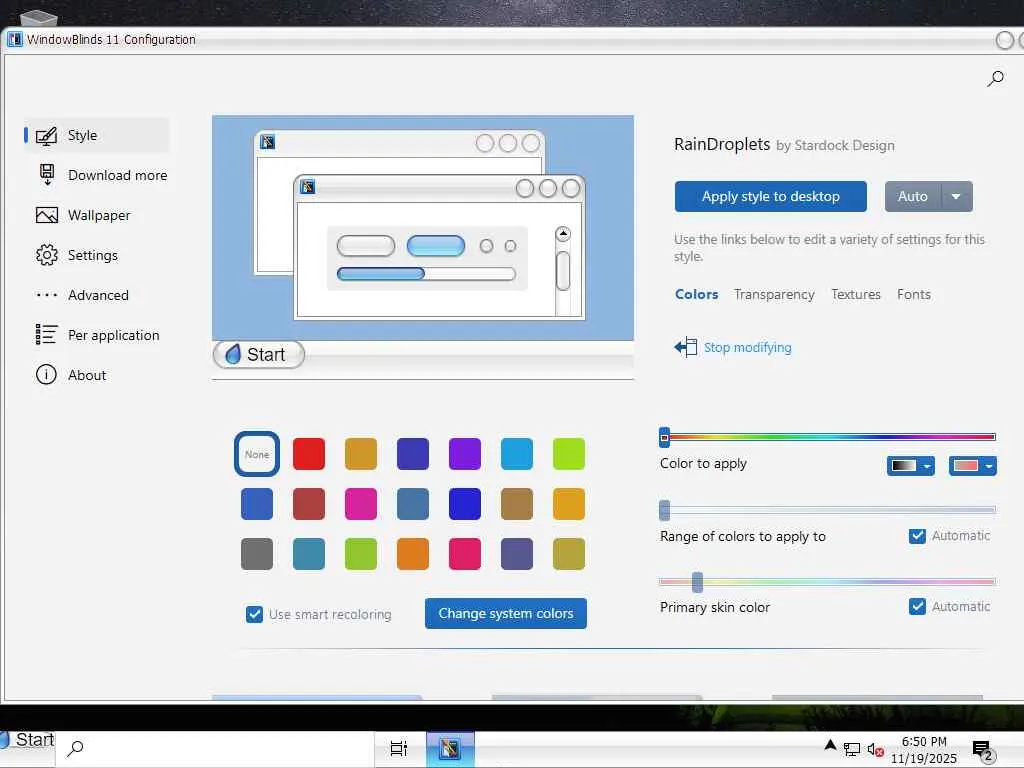Viewport: 1024px width, 768px height.
Task: Click the Download more icon
Action: (46, 175)
